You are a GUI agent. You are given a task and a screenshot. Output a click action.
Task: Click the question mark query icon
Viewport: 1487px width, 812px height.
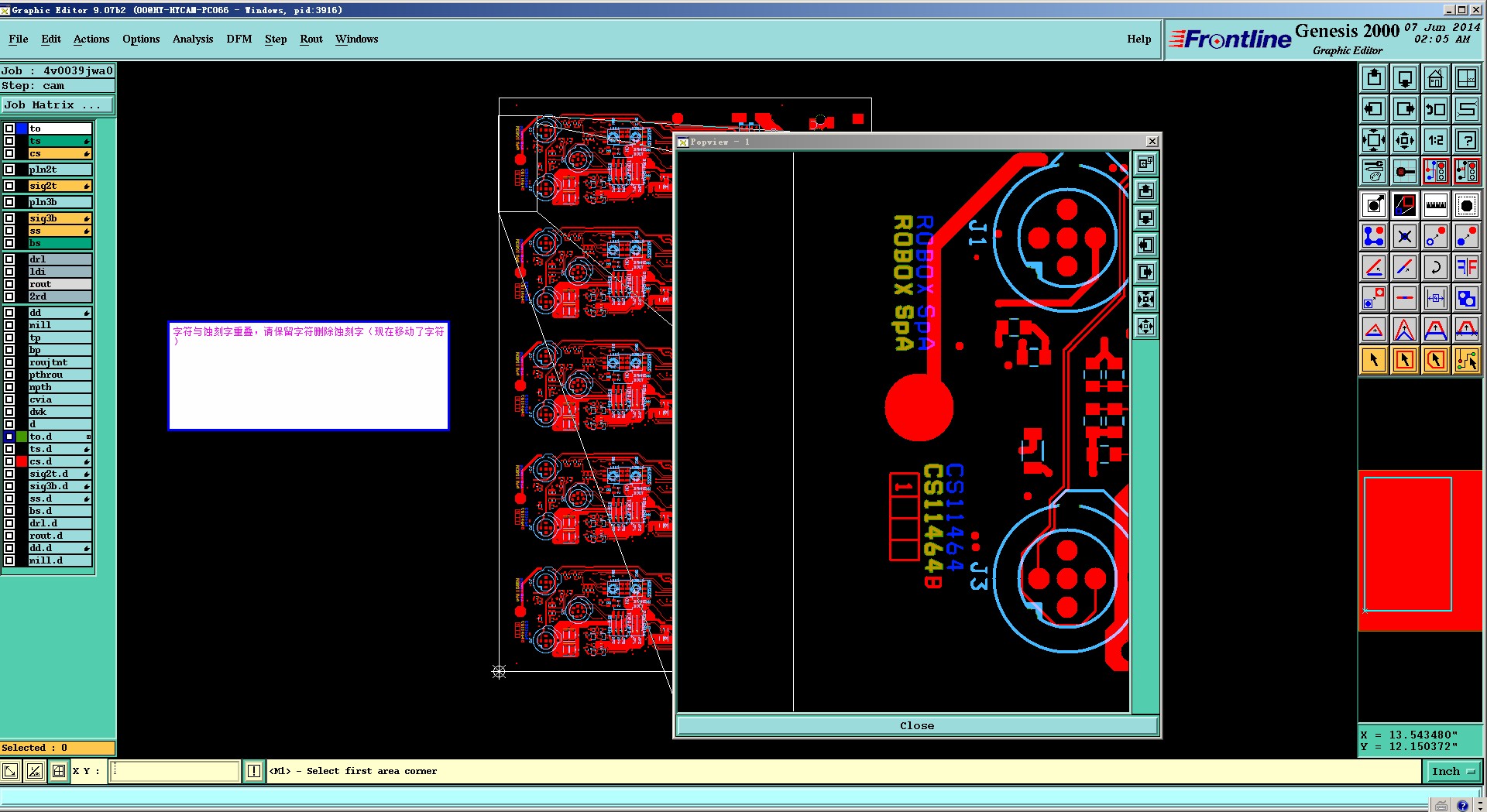tap(1467, 140)
